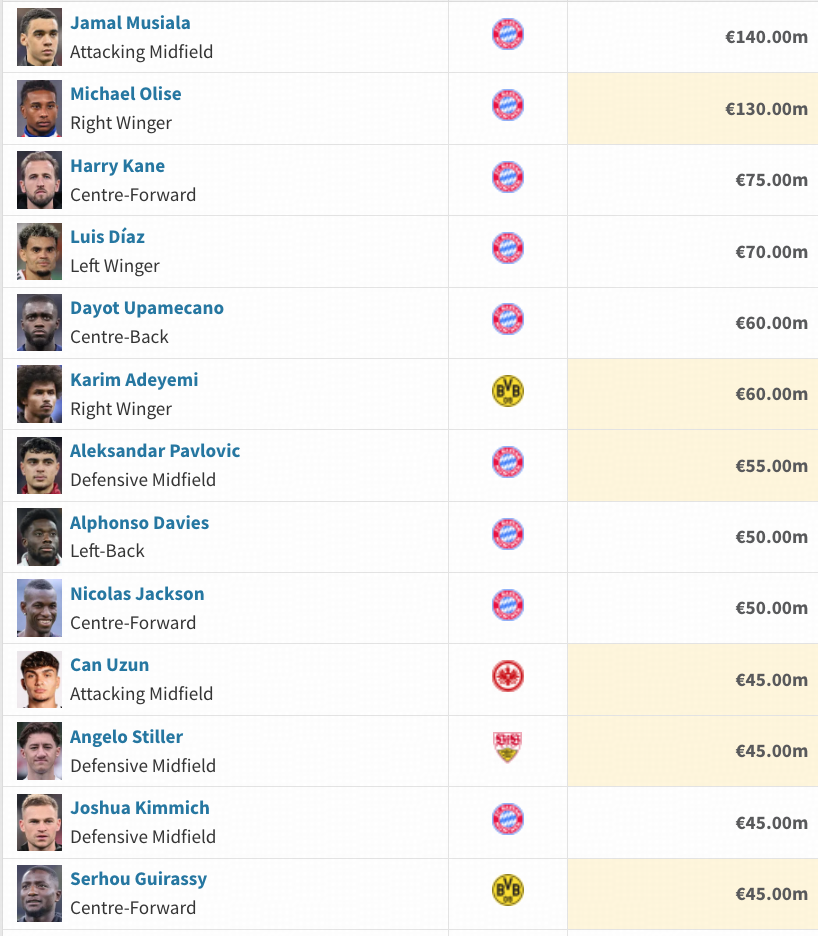Open Michael Olise's profile link
Screen dimensions: 818x936
point(126,94)
